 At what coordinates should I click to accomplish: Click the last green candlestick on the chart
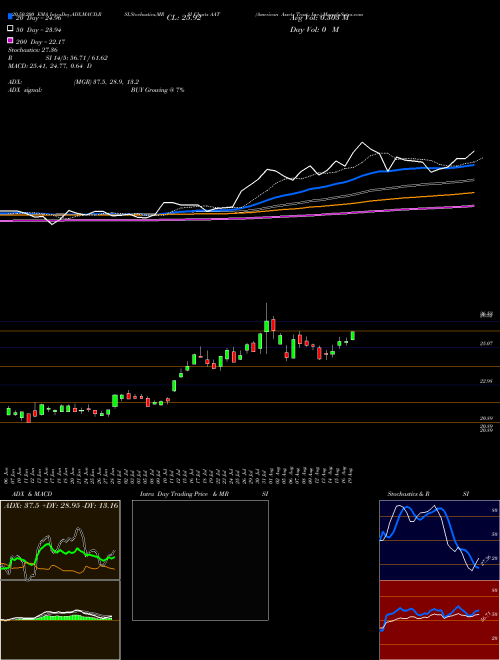pos(353,335)
